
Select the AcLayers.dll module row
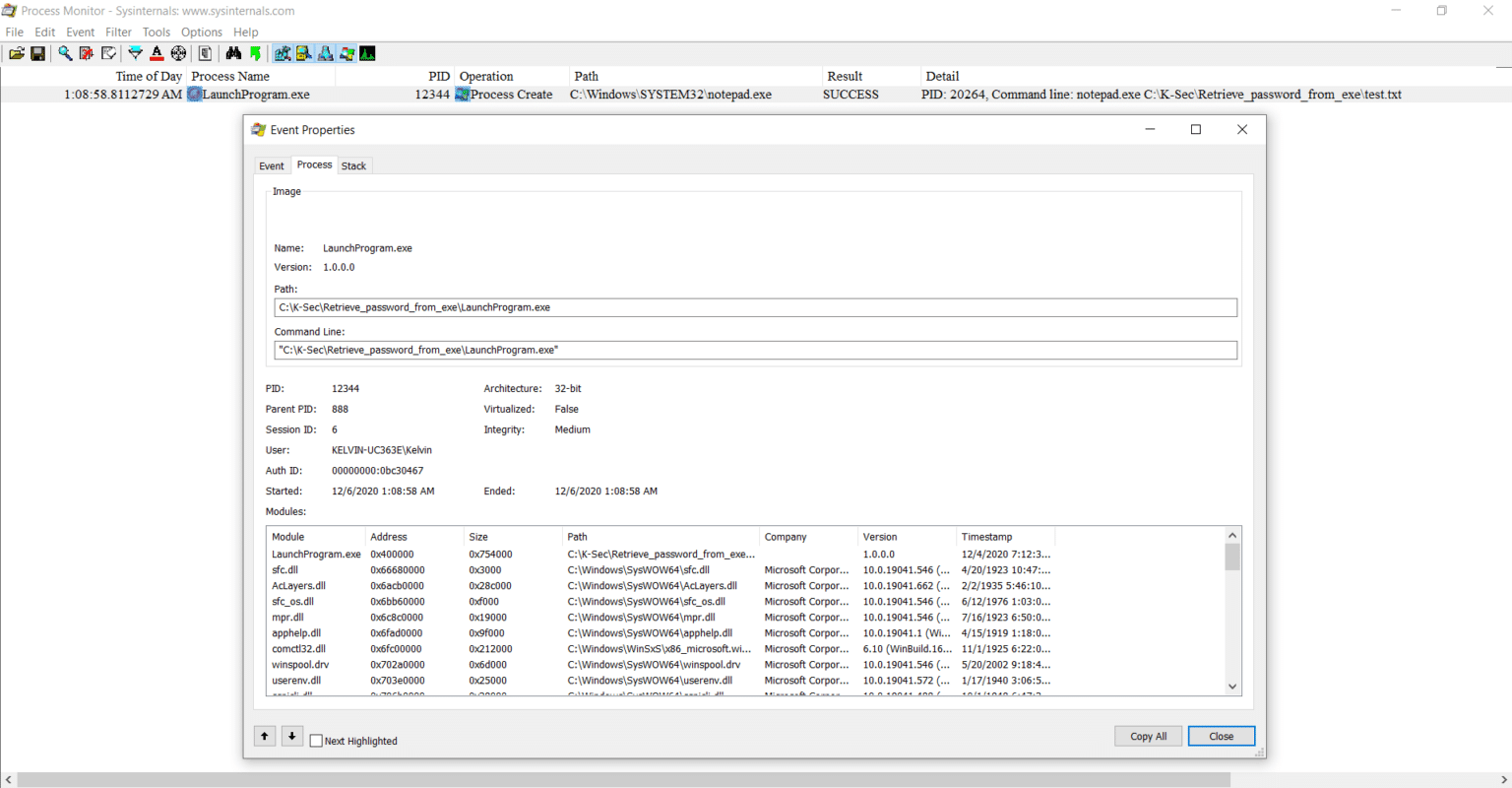pos(661,586)
